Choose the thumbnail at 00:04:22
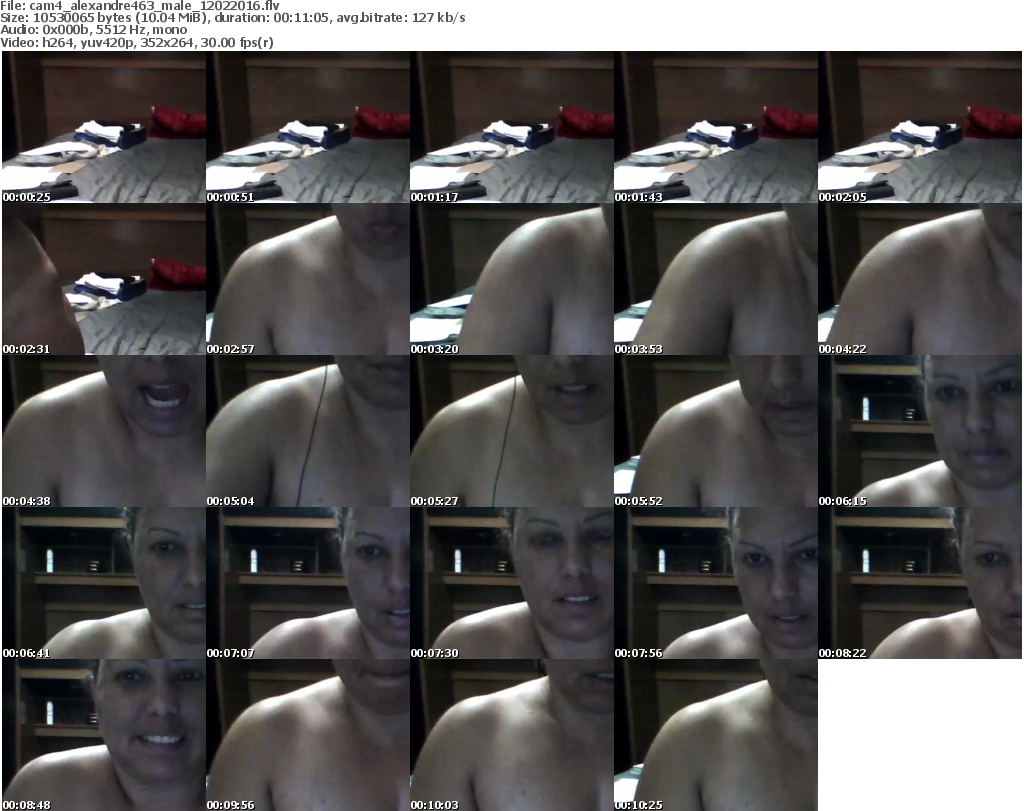 point(920,279)
